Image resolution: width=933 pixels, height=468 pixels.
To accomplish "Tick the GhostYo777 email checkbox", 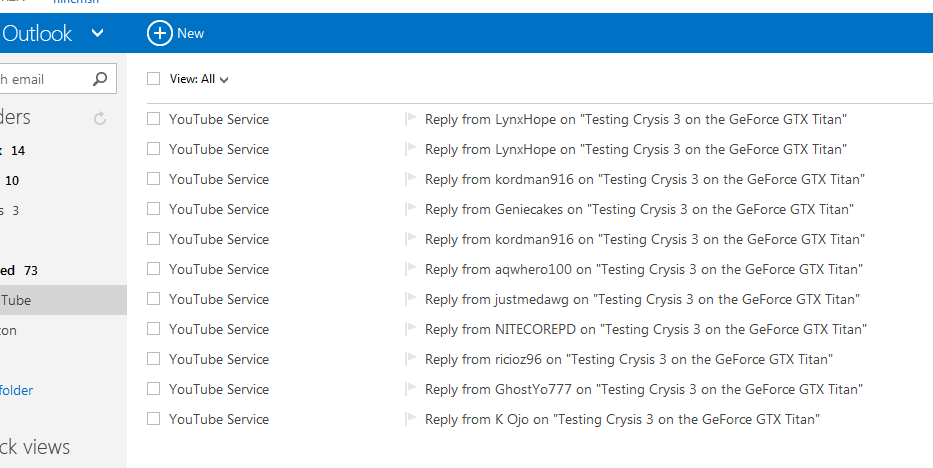I will point(154,389).
